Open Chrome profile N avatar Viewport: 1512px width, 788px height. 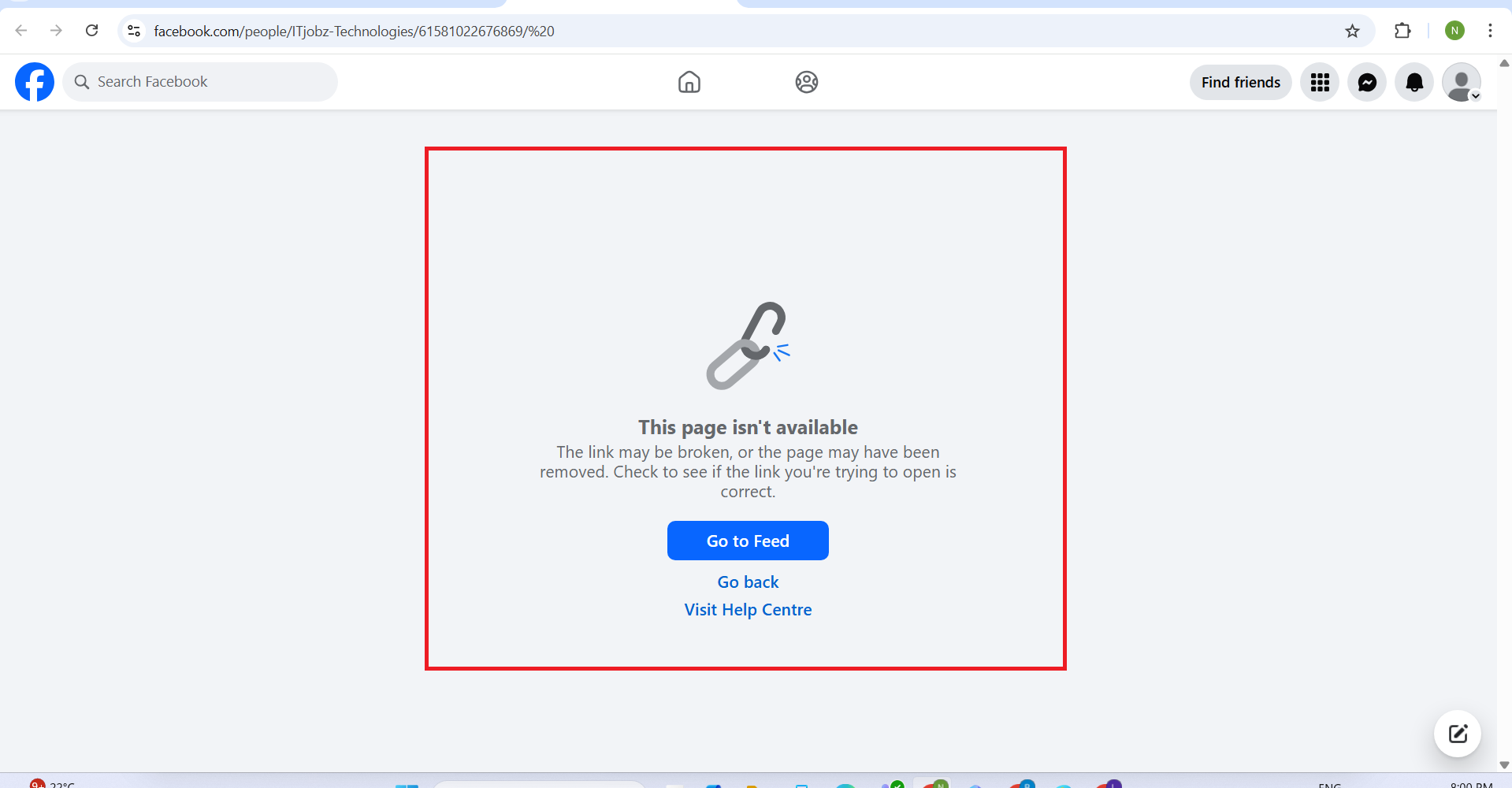1454,31
